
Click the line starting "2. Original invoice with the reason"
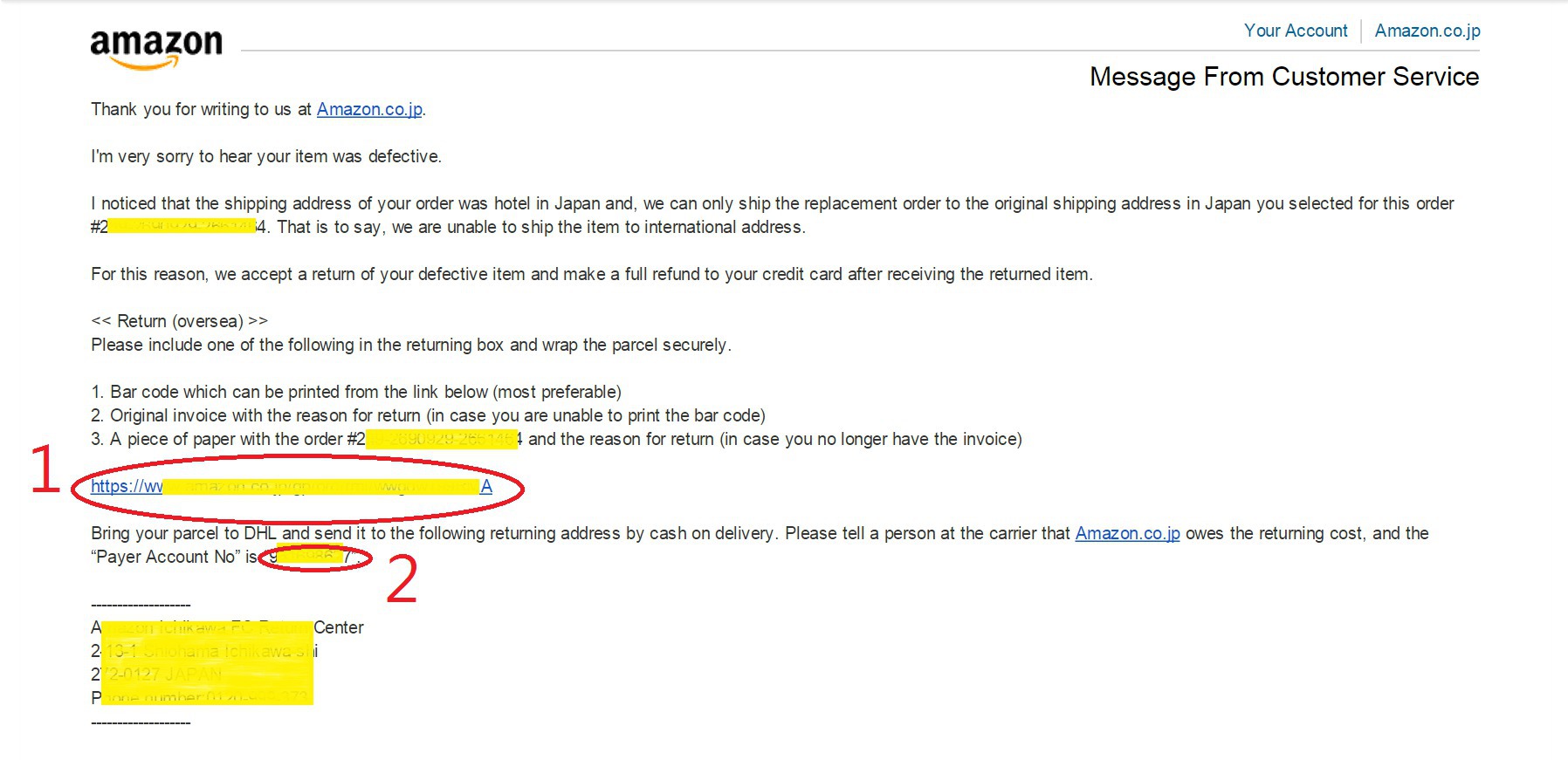tap(428, 415)
